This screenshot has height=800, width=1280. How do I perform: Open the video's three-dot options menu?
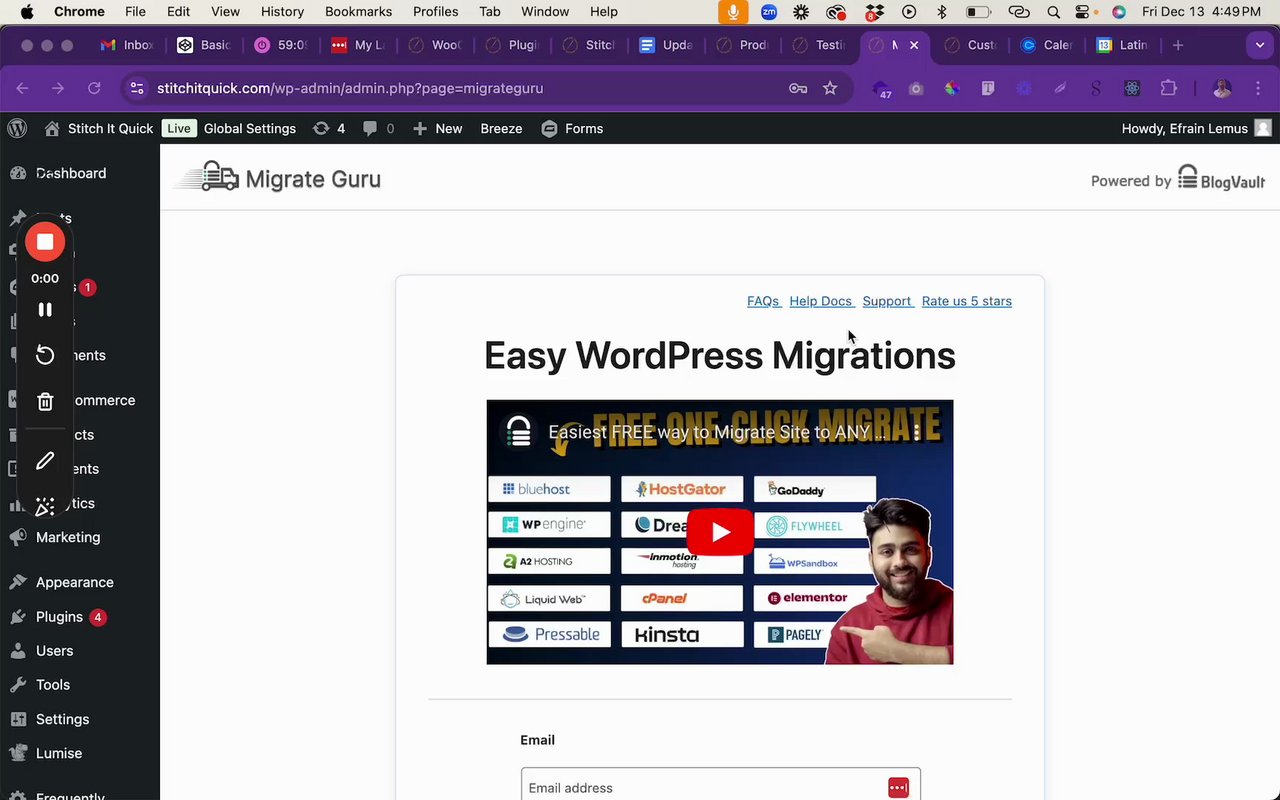click(917, 432)
